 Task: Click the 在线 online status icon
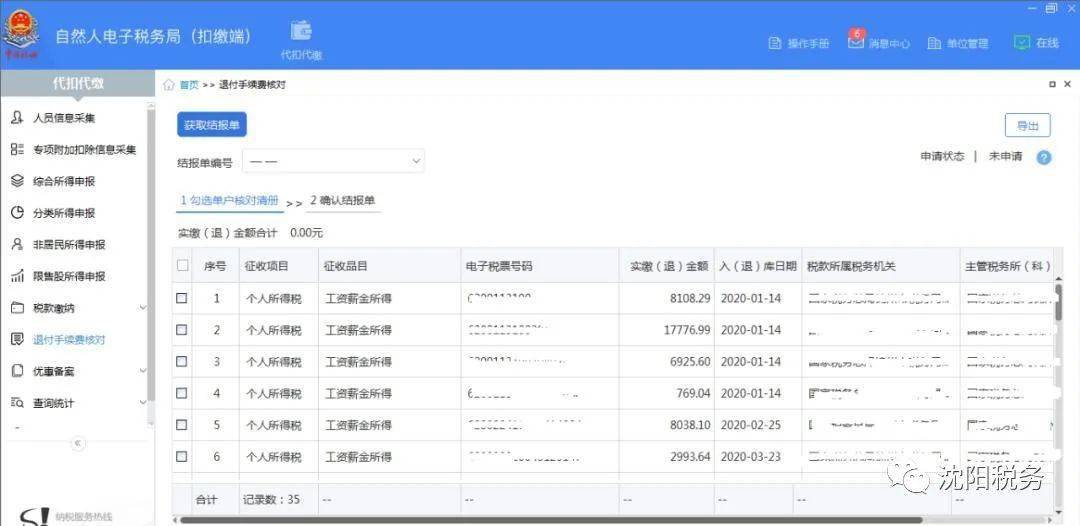click(x=1021, y=42)
